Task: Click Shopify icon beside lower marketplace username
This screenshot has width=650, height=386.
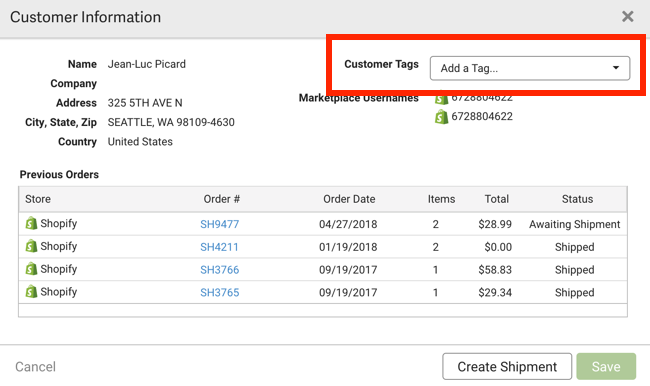Action: pos(441,117)
